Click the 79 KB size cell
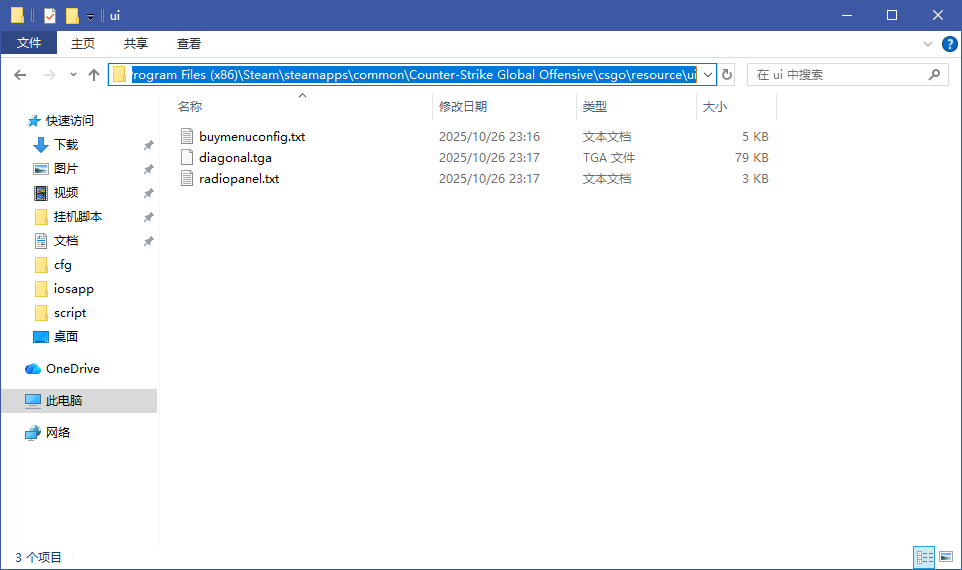The image size is (962, 570). click(752, 158)
